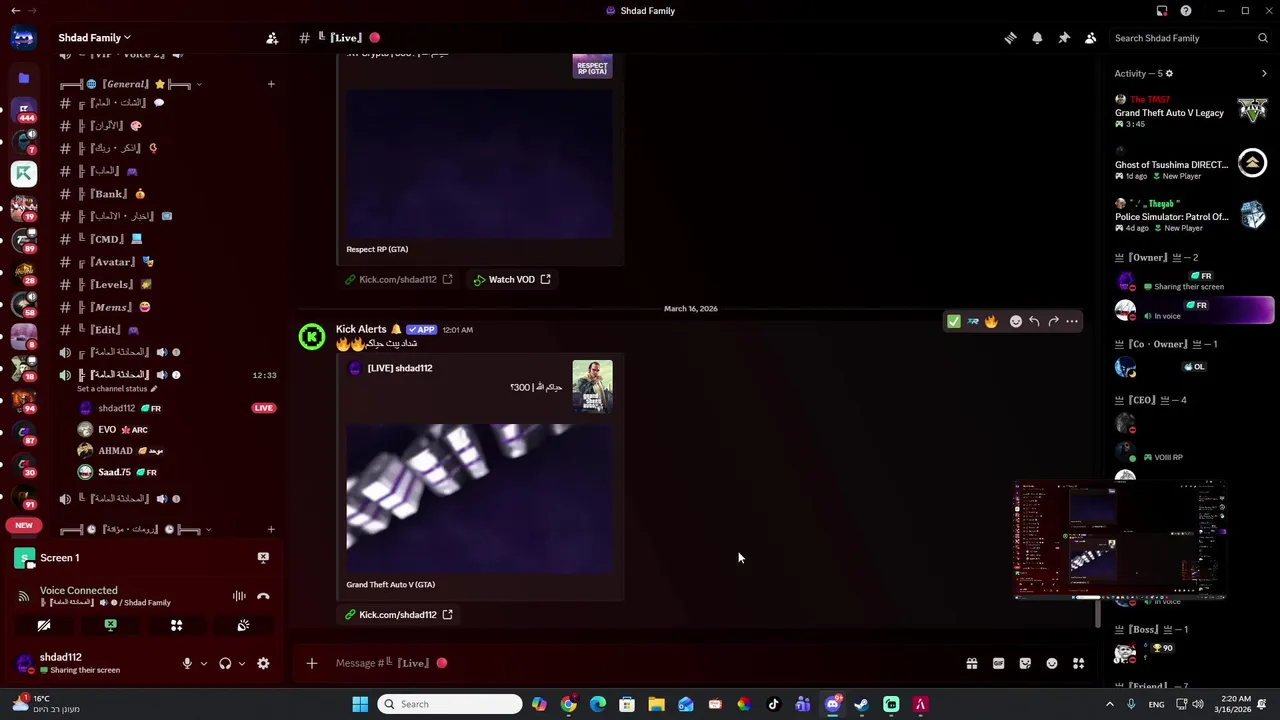React with check mark emoji on message
The width and height of the screenshot is (1280, 720).
click(x=954, y=321)
